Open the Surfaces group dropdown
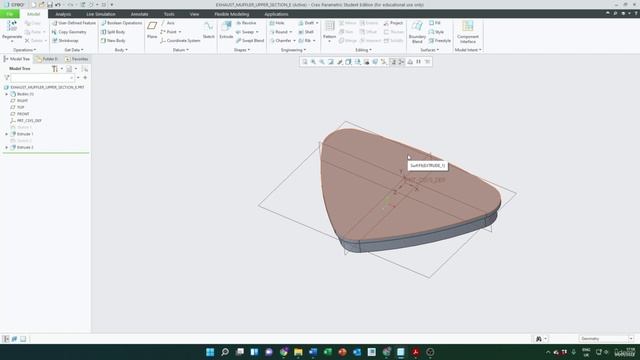640x360 pixels. [x=430, y=50]
